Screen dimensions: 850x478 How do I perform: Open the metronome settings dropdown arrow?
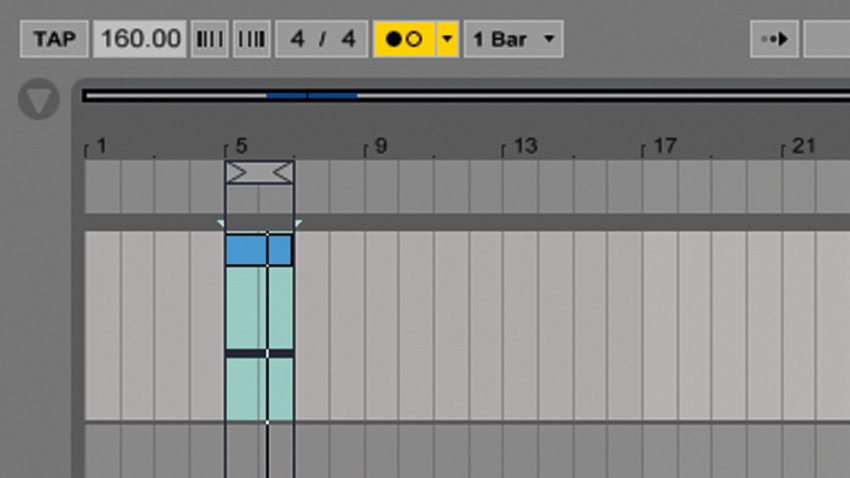(447, 39)
